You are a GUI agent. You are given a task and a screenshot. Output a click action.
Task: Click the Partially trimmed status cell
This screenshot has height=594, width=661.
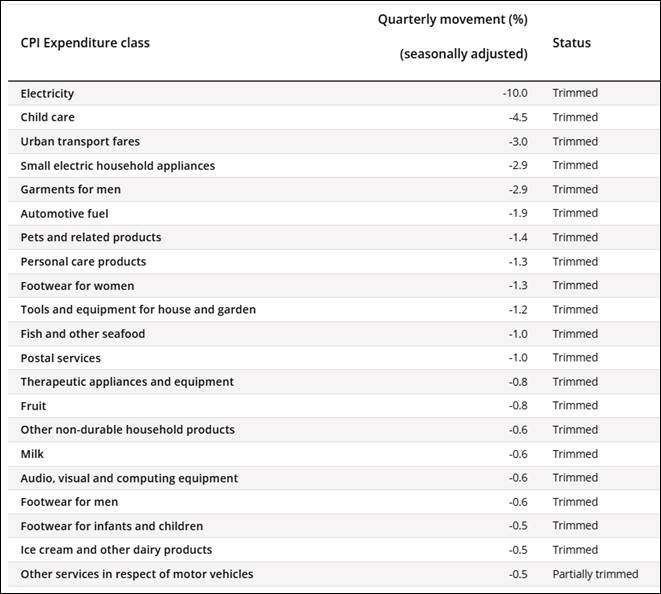[x=595, y=574]
